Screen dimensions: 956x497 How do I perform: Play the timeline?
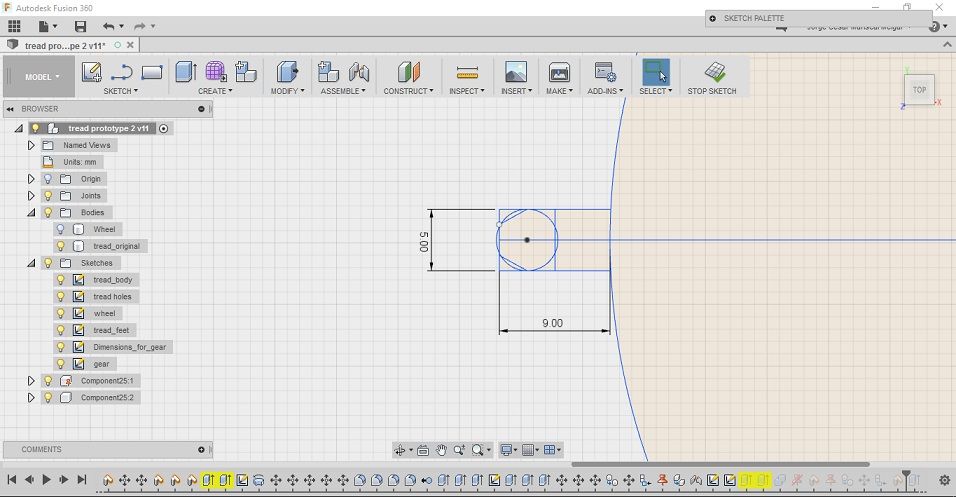[x=46, y=480]
